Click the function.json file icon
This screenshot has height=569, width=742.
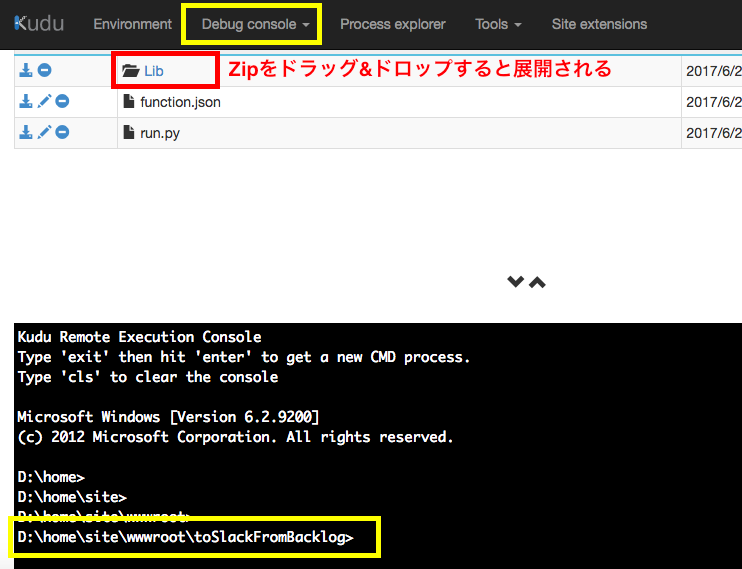pyautogui.click(x=129, y=101)
